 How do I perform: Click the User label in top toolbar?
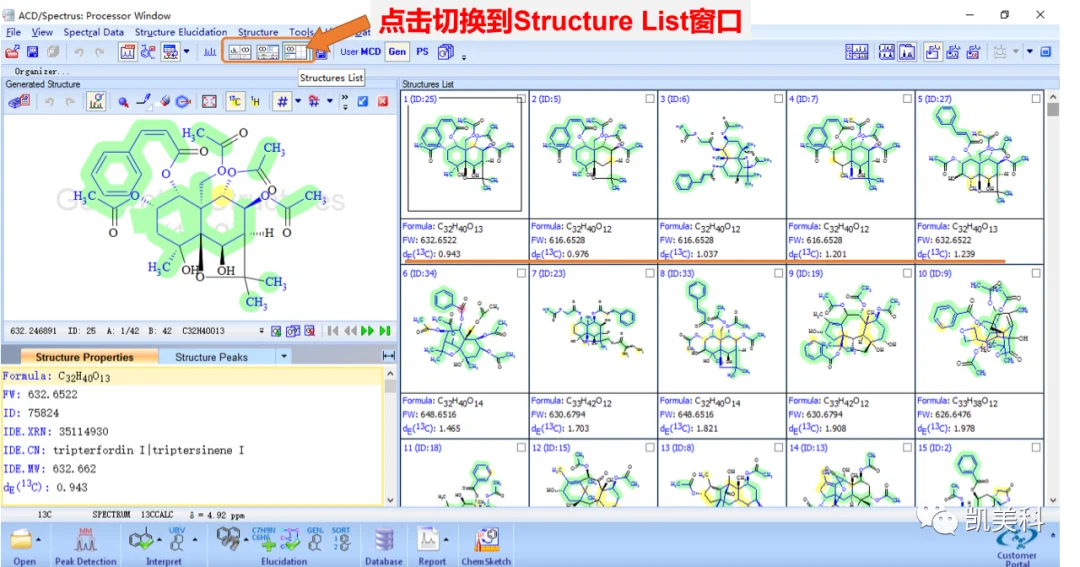click(x=349, y=52)
